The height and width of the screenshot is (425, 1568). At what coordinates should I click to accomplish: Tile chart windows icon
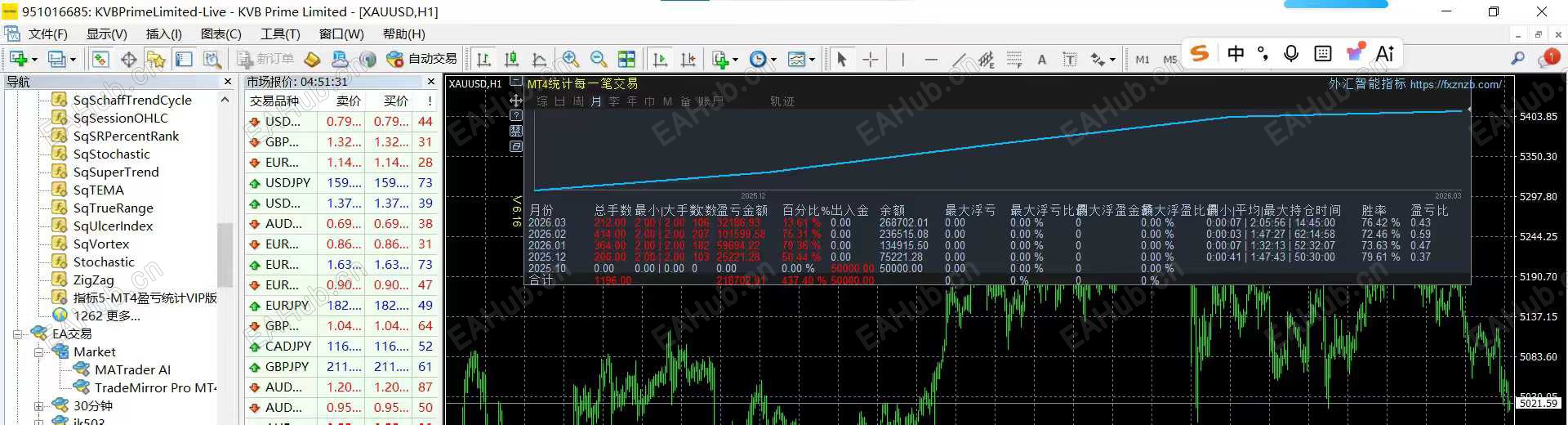coord(626,59)
